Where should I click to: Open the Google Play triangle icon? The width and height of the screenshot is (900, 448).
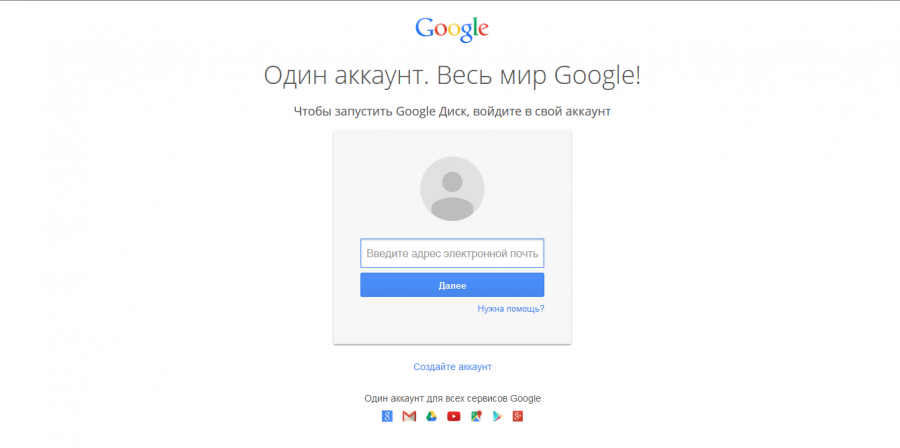point(497,416)
